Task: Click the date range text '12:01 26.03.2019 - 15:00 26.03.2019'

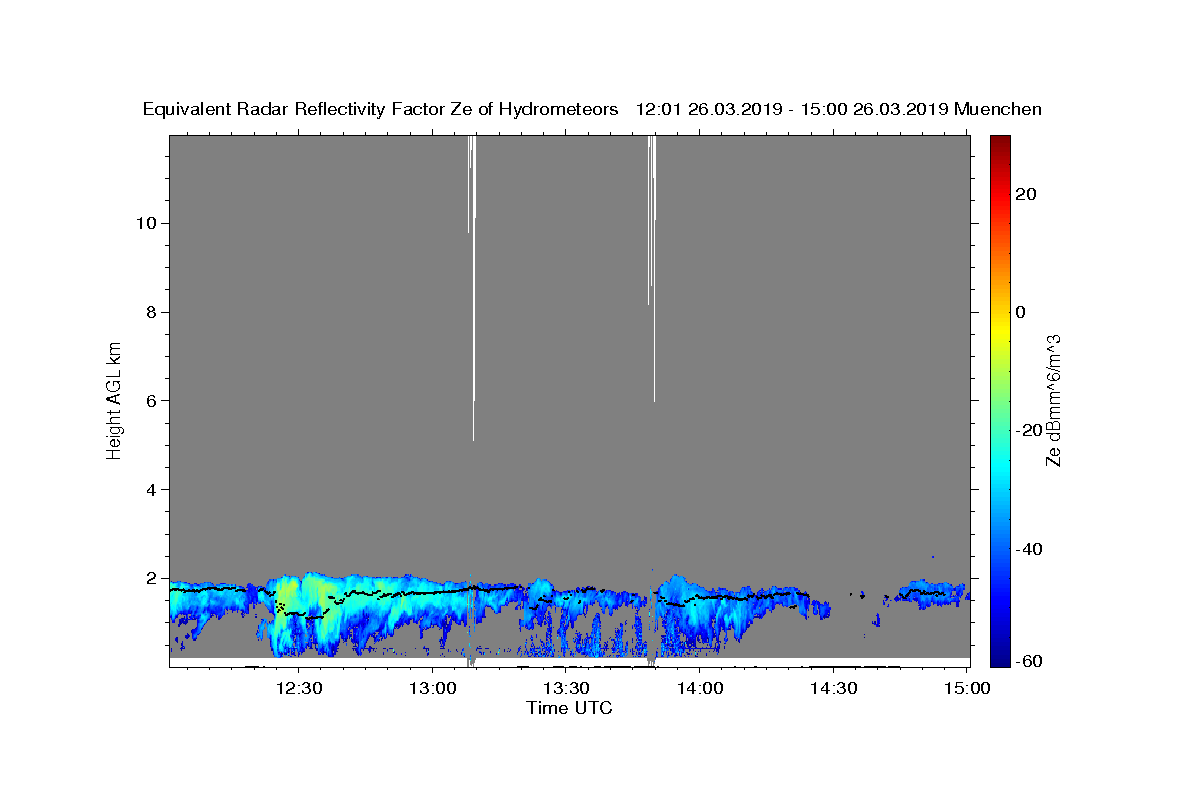Action: coord(793,109)
